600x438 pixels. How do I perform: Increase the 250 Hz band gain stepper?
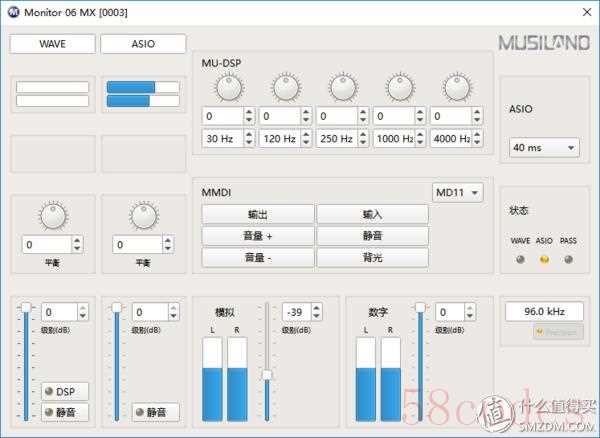tap(363, 112)
